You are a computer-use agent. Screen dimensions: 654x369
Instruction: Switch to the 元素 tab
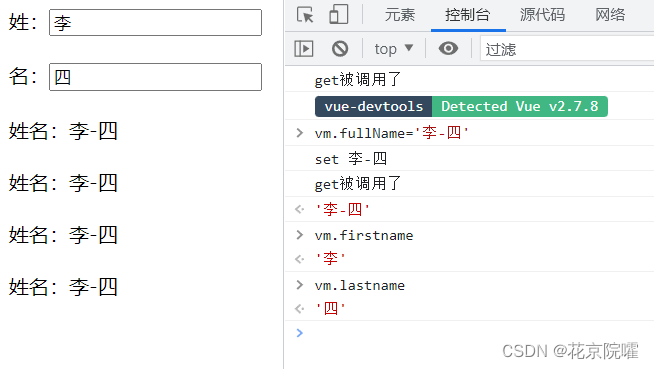(x=400, y=15)
